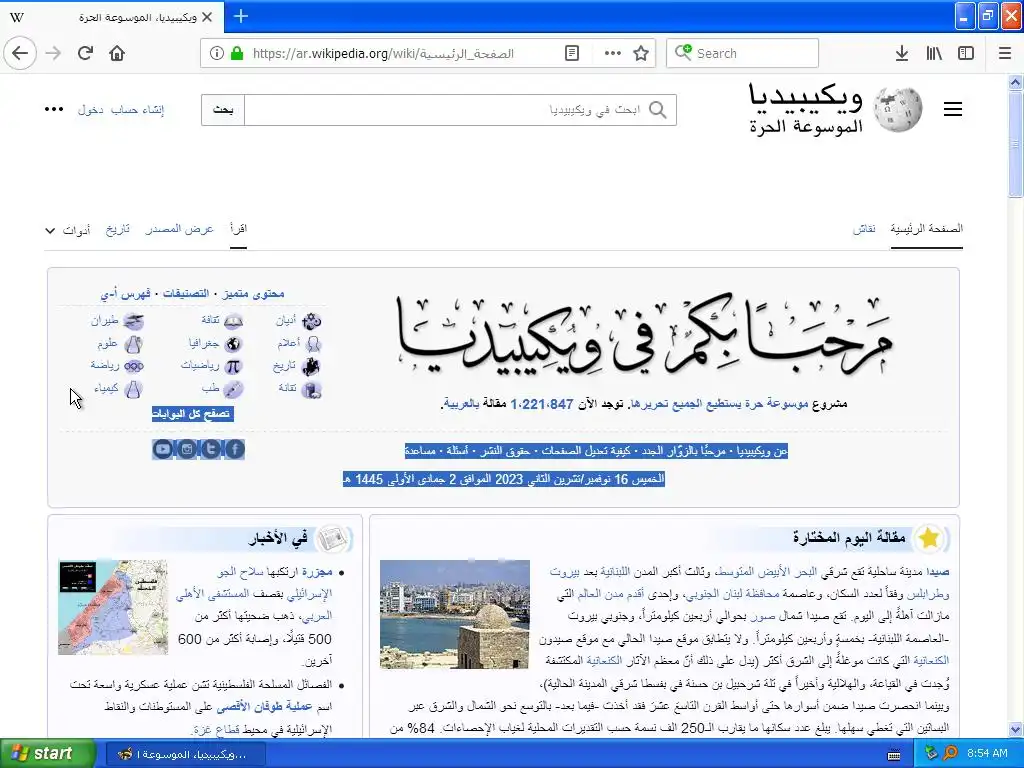Viewport: 1024px width, 768px height.
Task: Open the Facebook social icon
Action: tap(235, 449)
